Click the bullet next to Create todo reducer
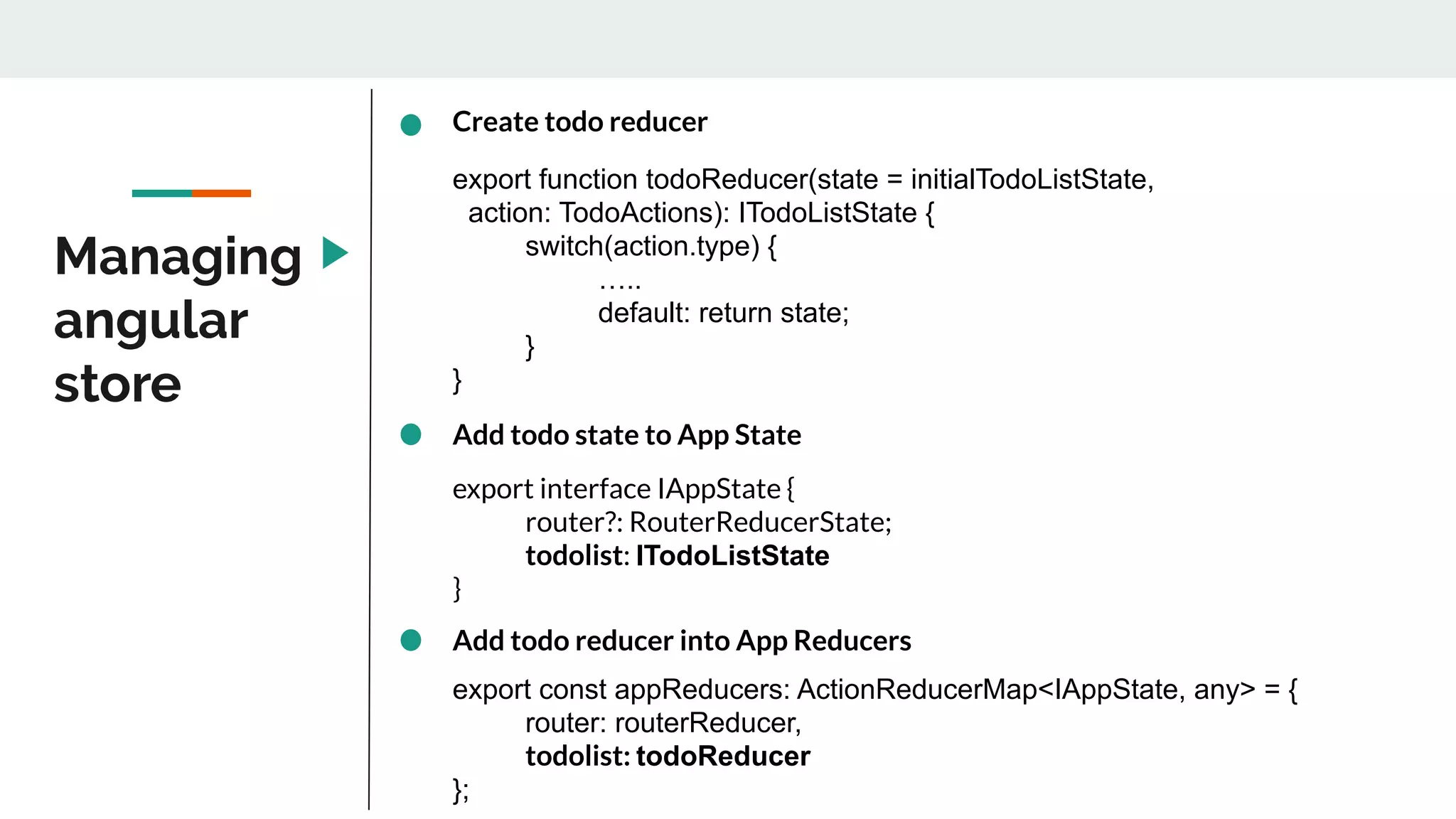 [x=411, y=125]
